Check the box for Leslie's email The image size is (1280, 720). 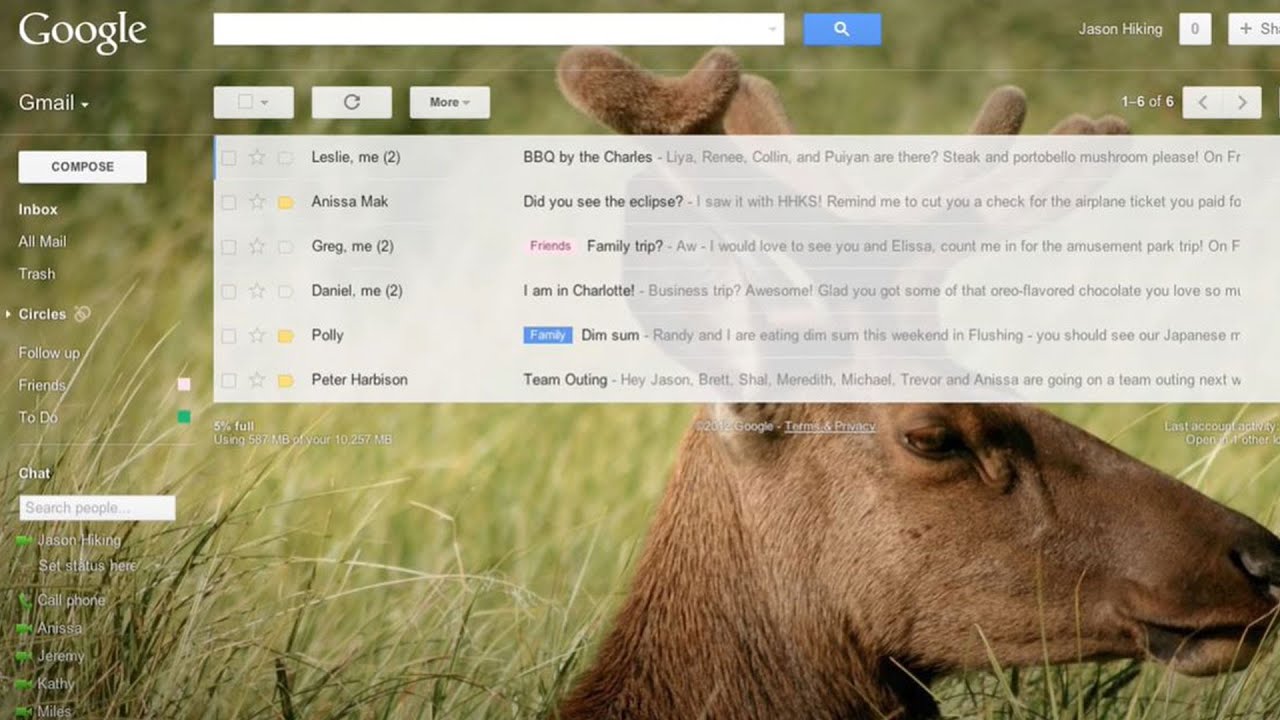coord(229,158)
